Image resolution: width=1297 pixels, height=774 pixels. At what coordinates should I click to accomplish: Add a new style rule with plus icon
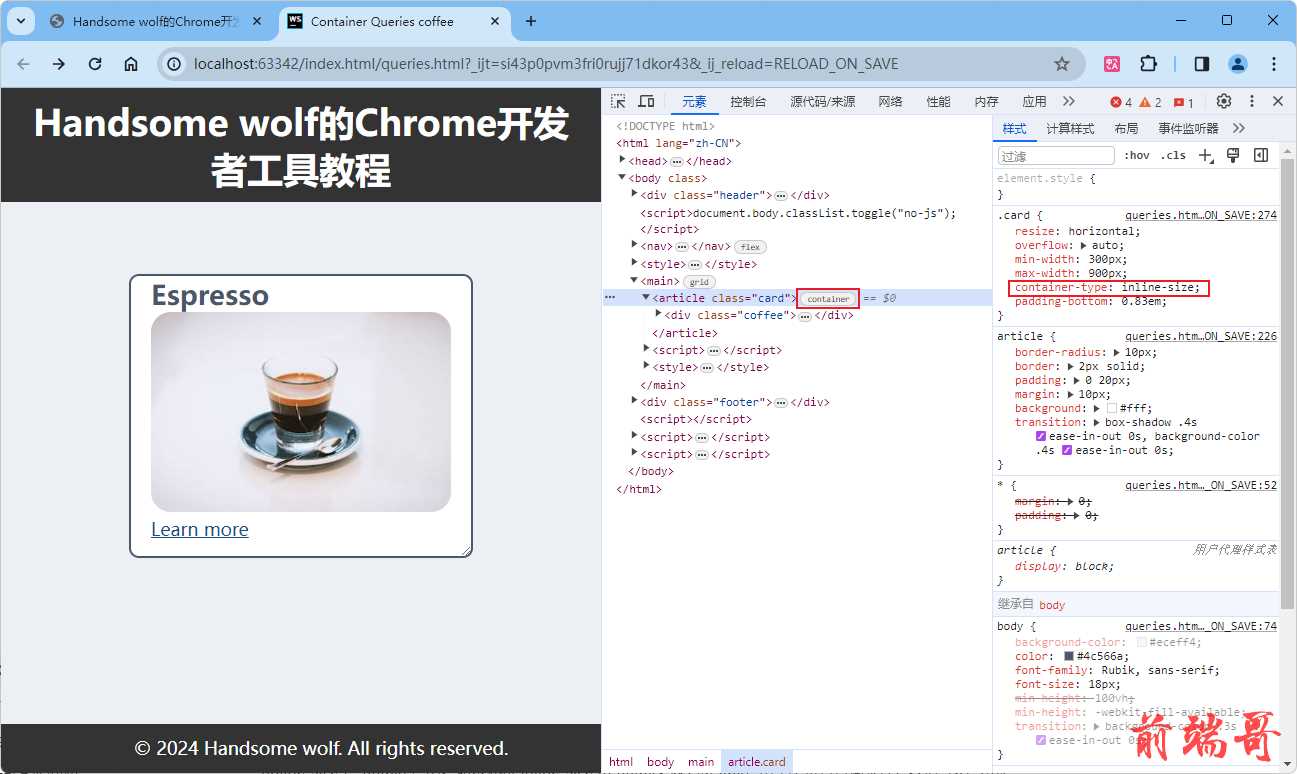point(1206,155)
